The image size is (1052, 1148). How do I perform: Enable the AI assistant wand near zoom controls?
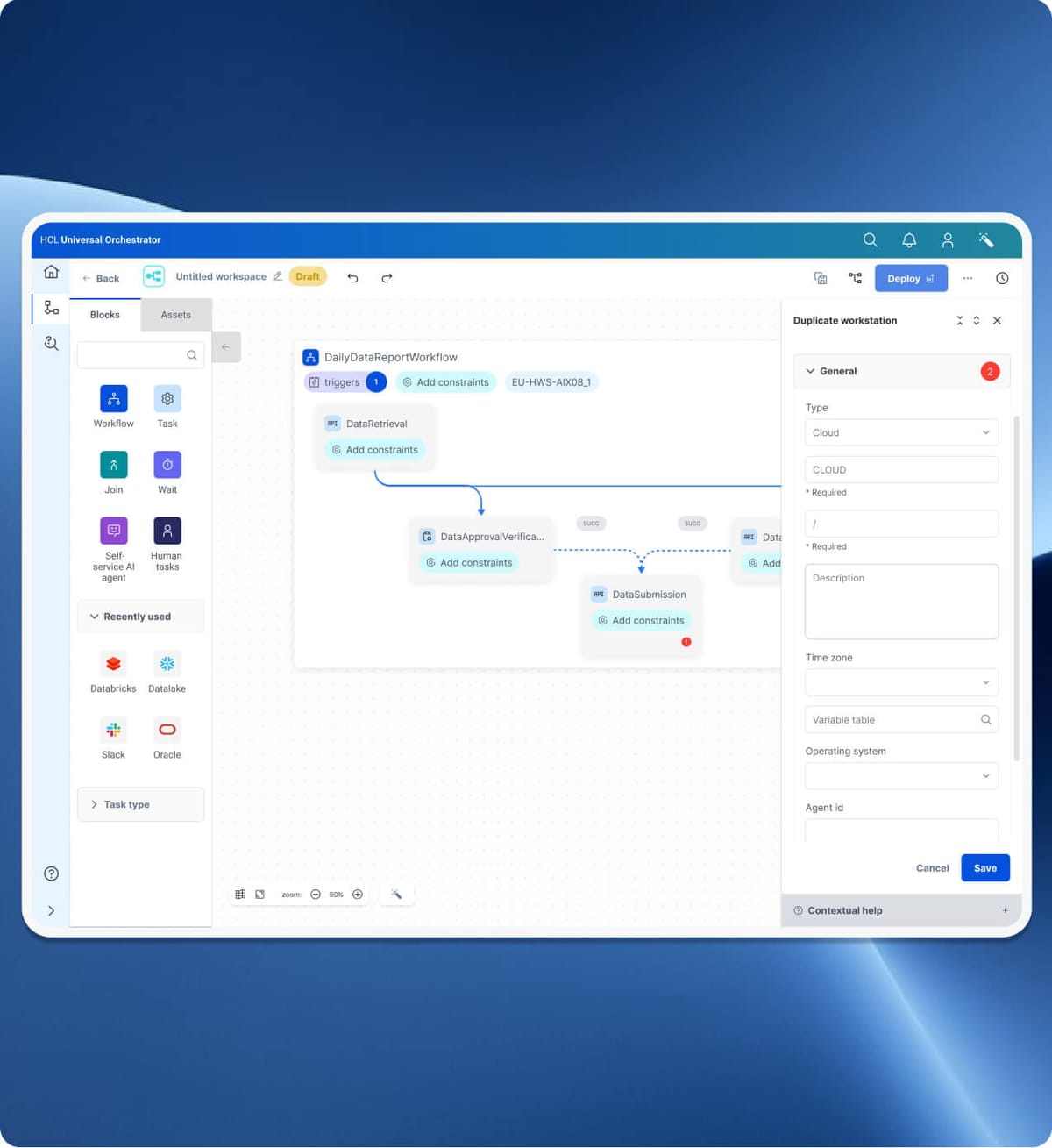pyautogui.click(x=397, y=894)
